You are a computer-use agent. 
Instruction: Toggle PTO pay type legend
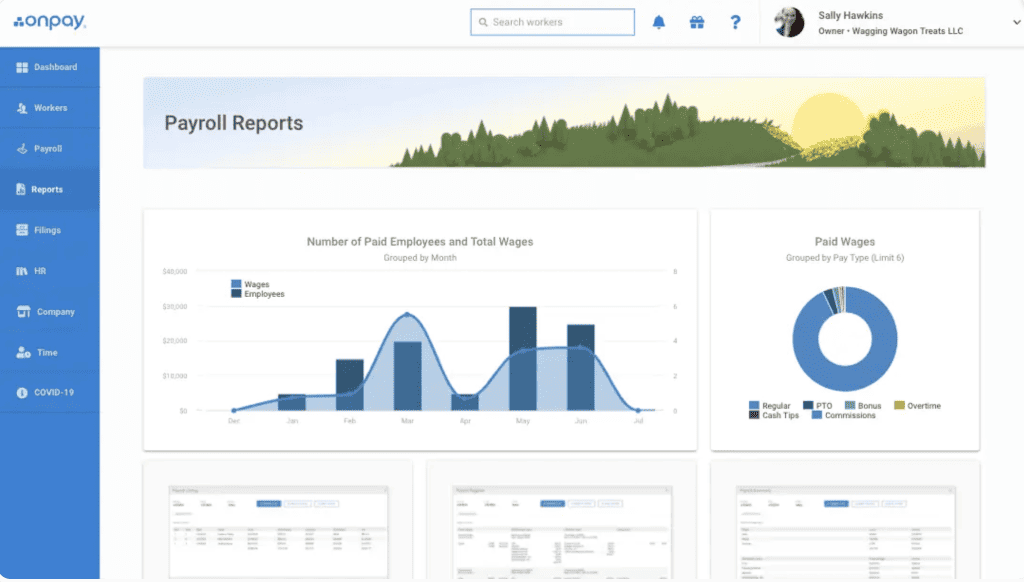click(818, 406)
